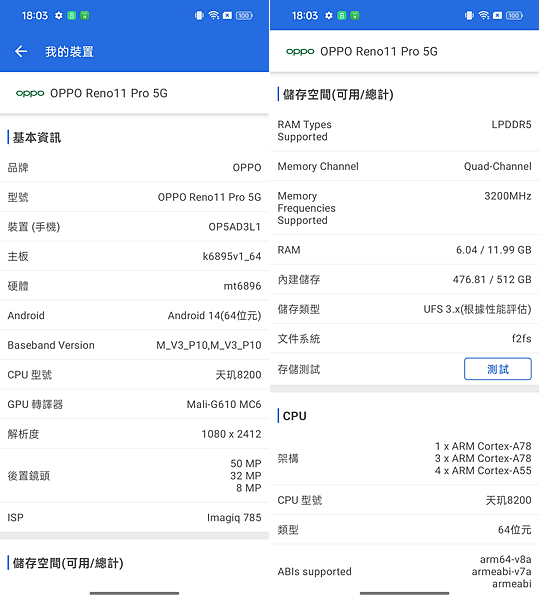
Task: Tap the second green app icon in the right status bar
Action: (x=355, y=16)
